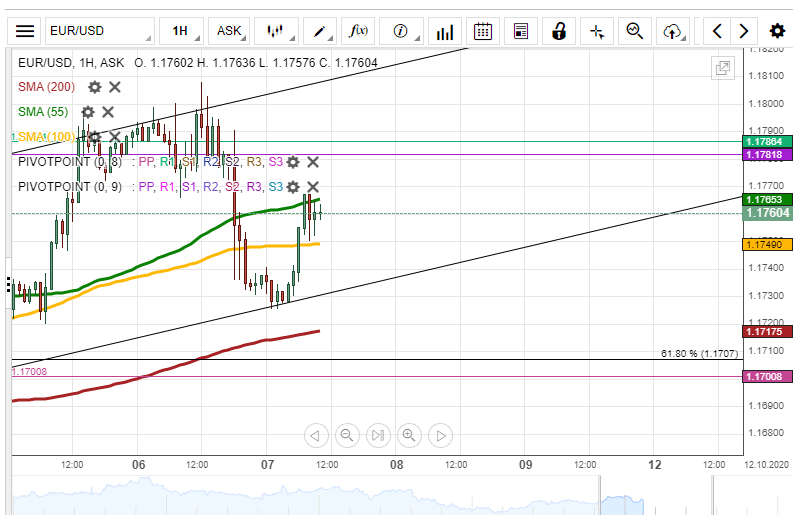Open the calendar icon
This screenshot has height=520, width=800.
click(x=483, y=31)
